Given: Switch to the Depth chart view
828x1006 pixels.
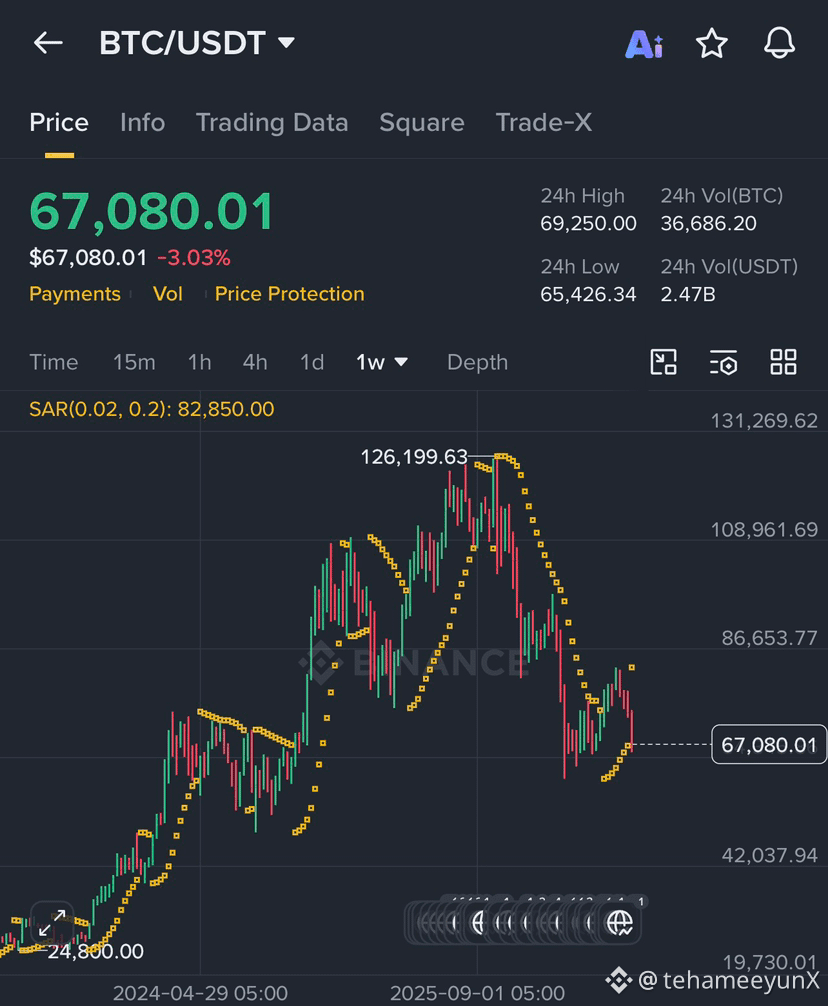Looking at the screenshot, I should pos(477,362).
